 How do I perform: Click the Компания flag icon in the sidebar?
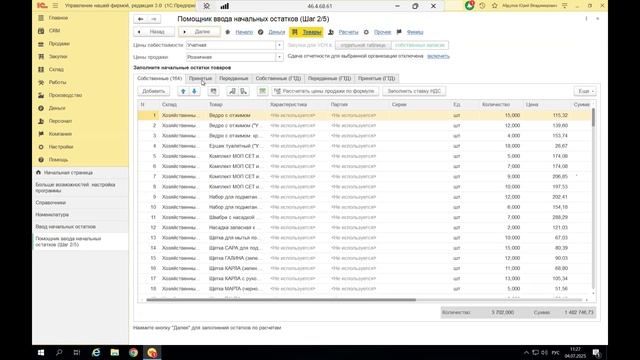(41, 134)
